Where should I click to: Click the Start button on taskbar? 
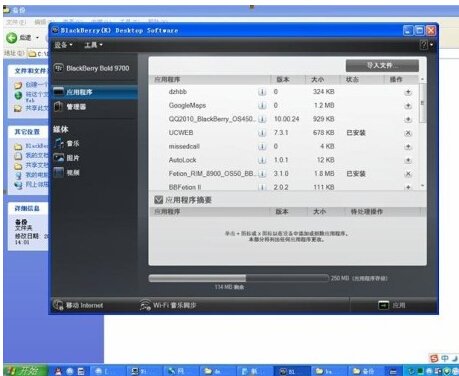click(25, 371)
